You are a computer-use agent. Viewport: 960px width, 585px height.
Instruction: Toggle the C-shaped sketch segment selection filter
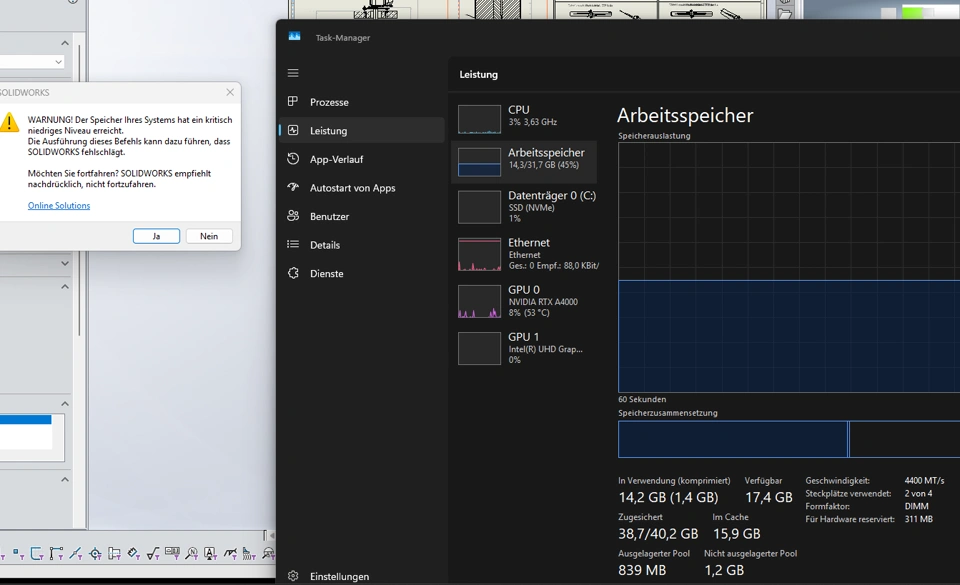click(x=37, y=554)
